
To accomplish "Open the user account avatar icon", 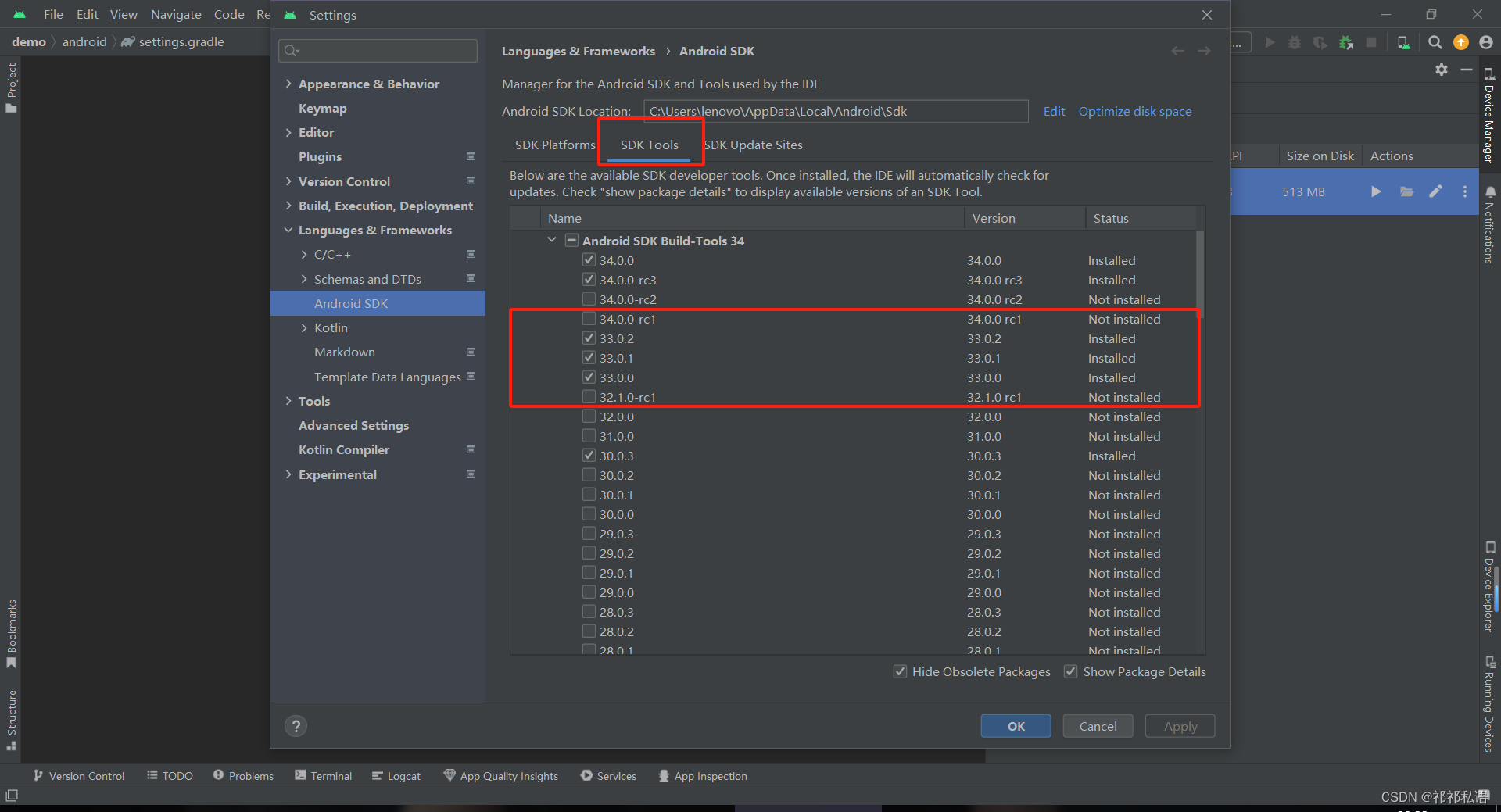I will (x=1485, y=42).
